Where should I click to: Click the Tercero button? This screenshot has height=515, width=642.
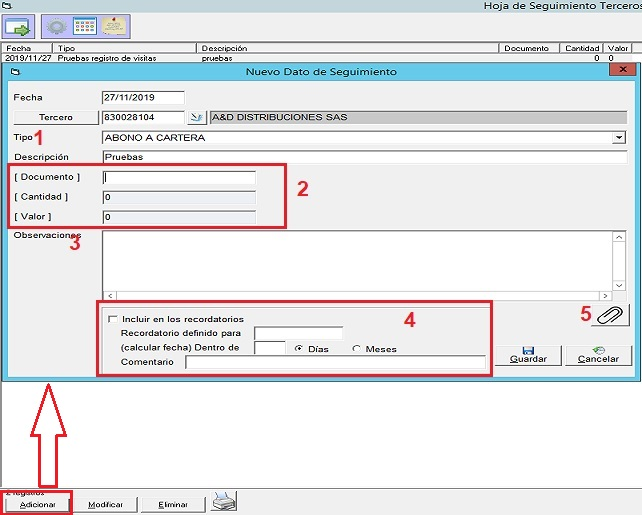click(56, 117)
